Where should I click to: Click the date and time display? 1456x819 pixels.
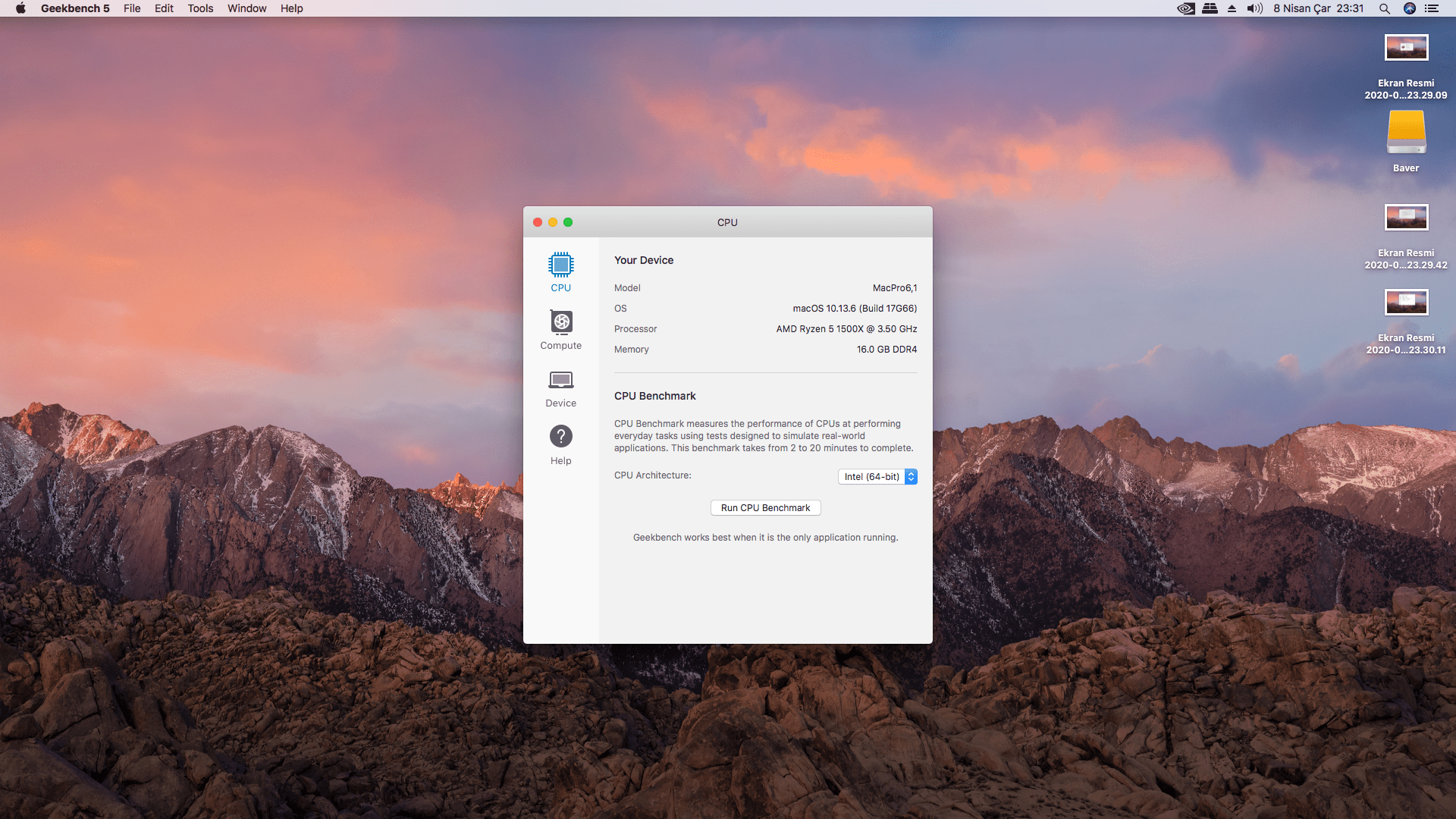[1318, 8]
